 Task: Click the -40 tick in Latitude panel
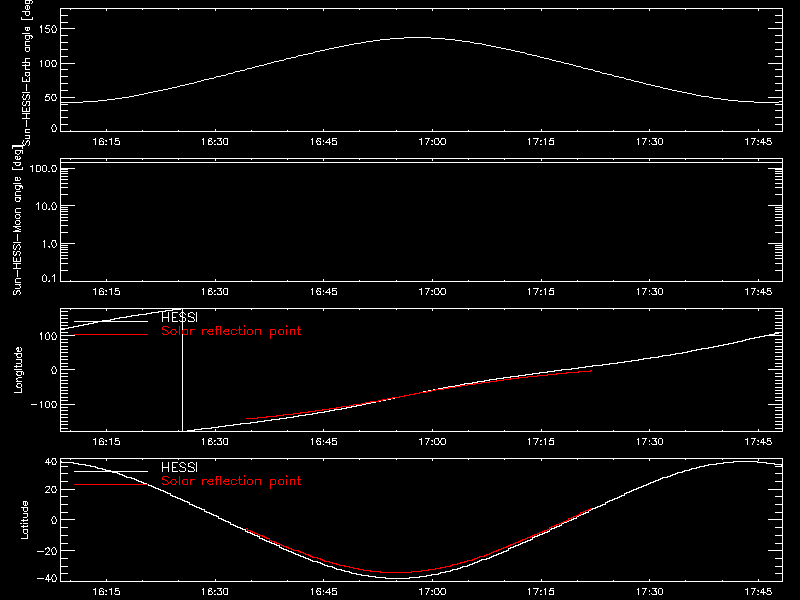click(47, 579)
